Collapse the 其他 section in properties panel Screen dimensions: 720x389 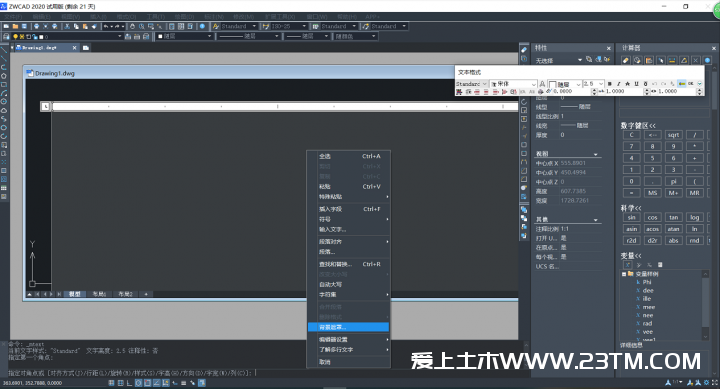(x=596, y=220)
